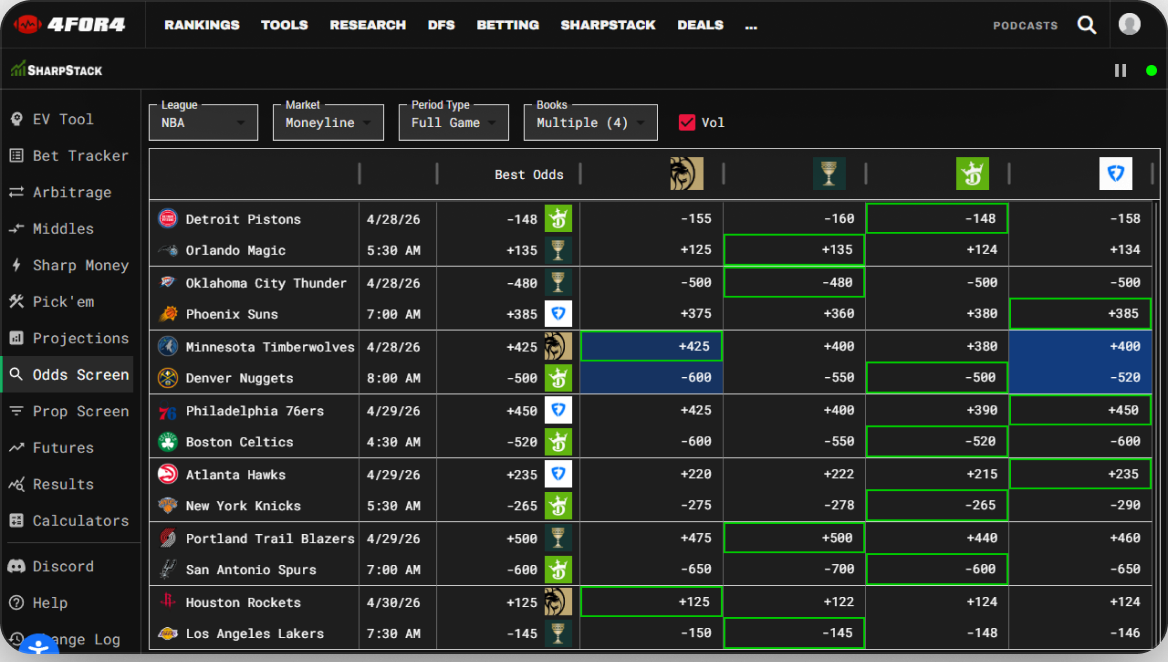Click the Caesars trophy column header
This screenshot has width=1168, height=662.
coord(828,174)
